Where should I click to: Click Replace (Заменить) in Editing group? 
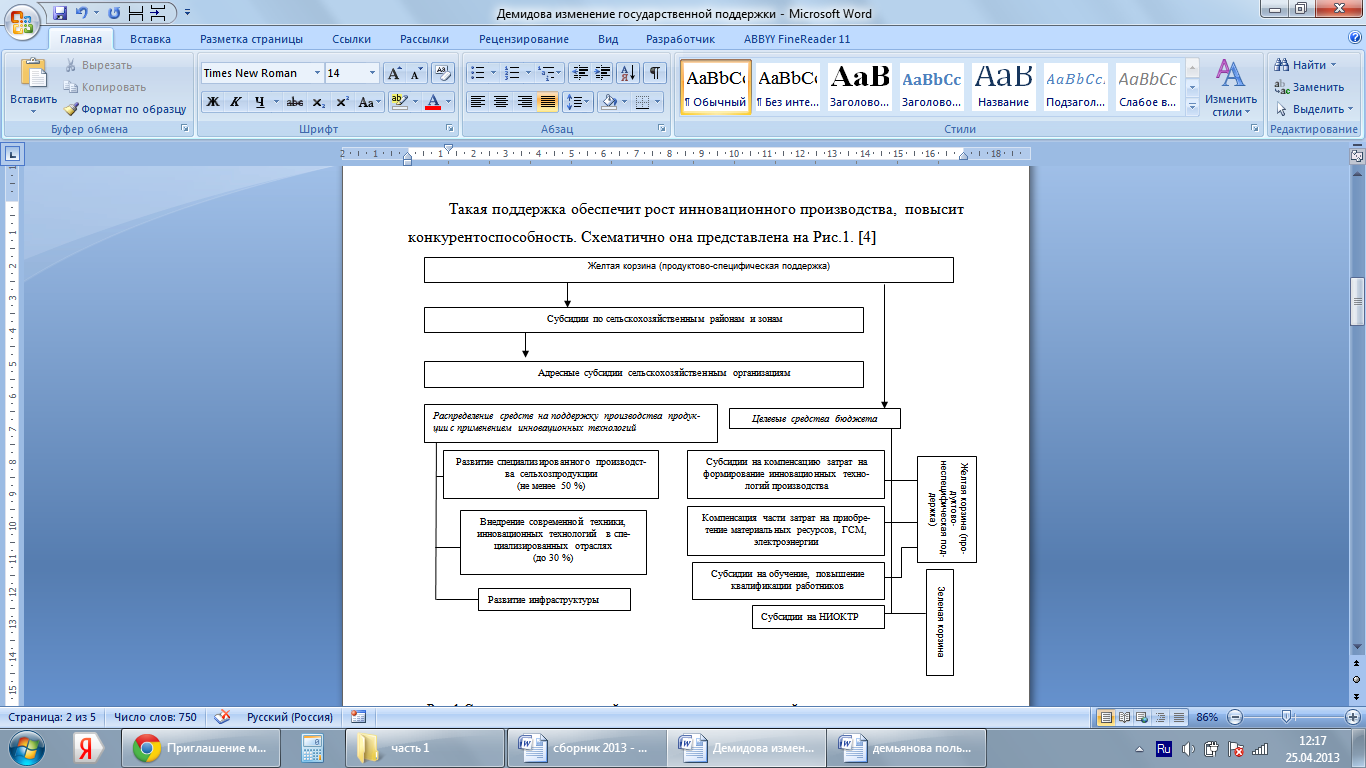tap(1310, 87)
